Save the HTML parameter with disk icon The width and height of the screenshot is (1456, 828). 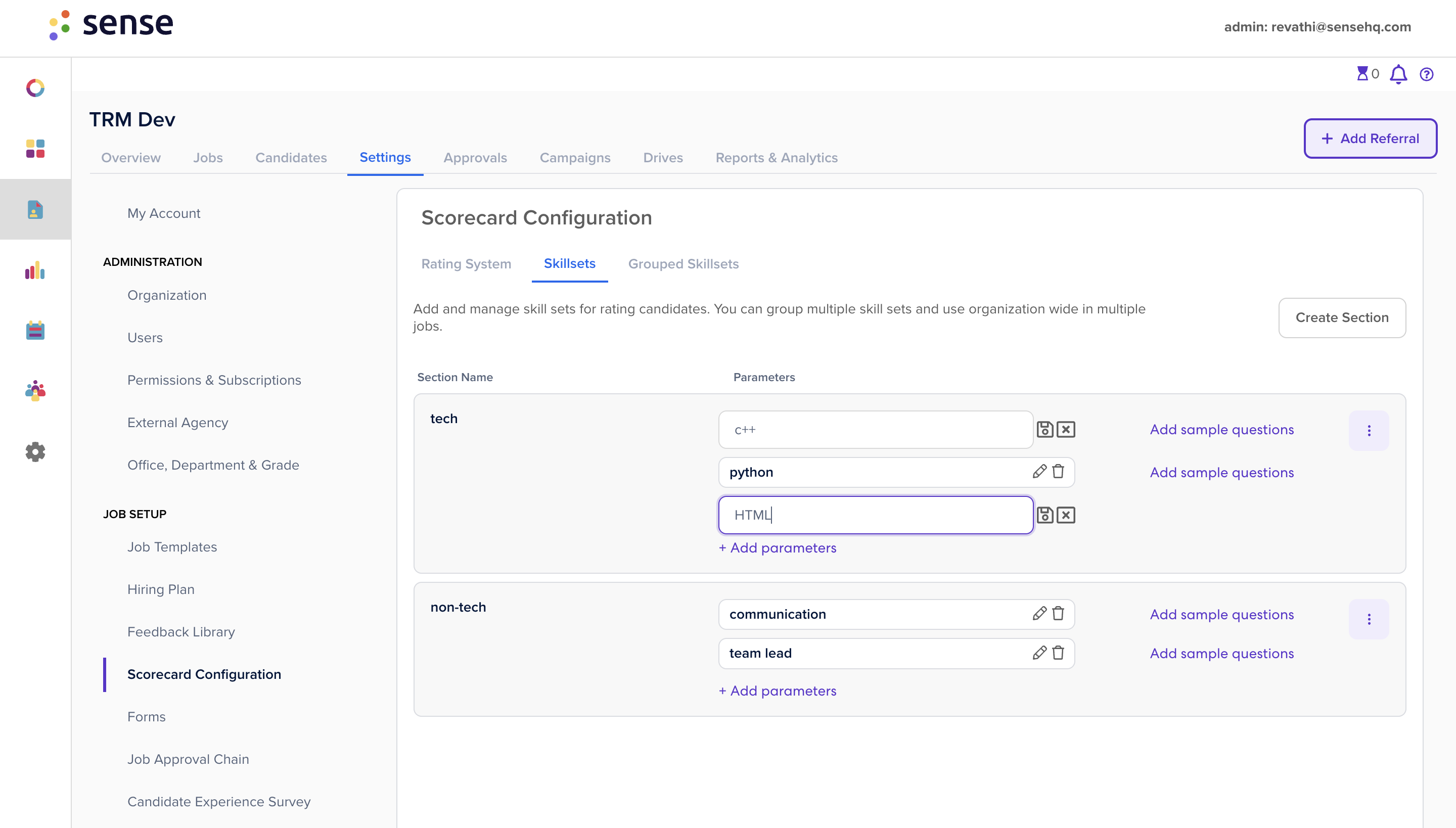[1045, 515]
